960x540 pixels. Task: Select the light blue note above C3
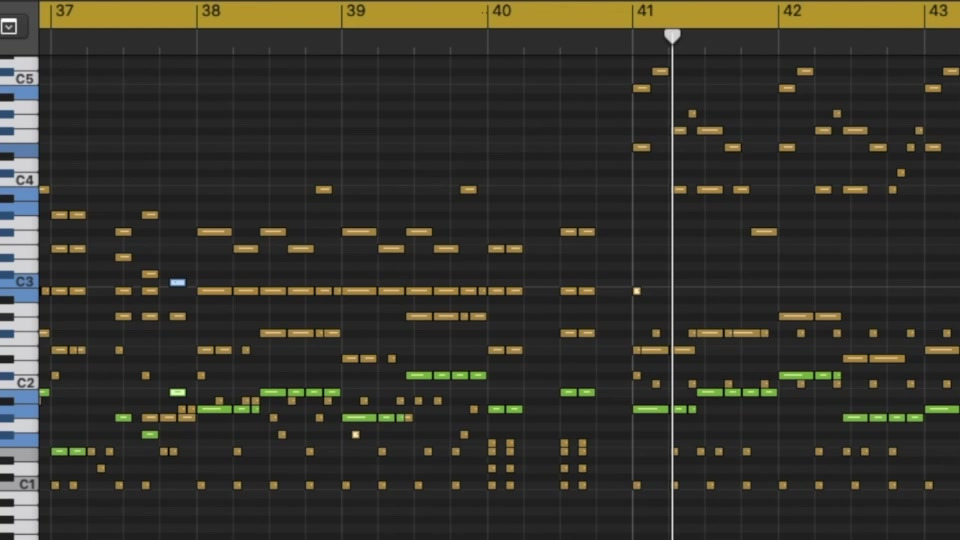click(x=178, y=282)
